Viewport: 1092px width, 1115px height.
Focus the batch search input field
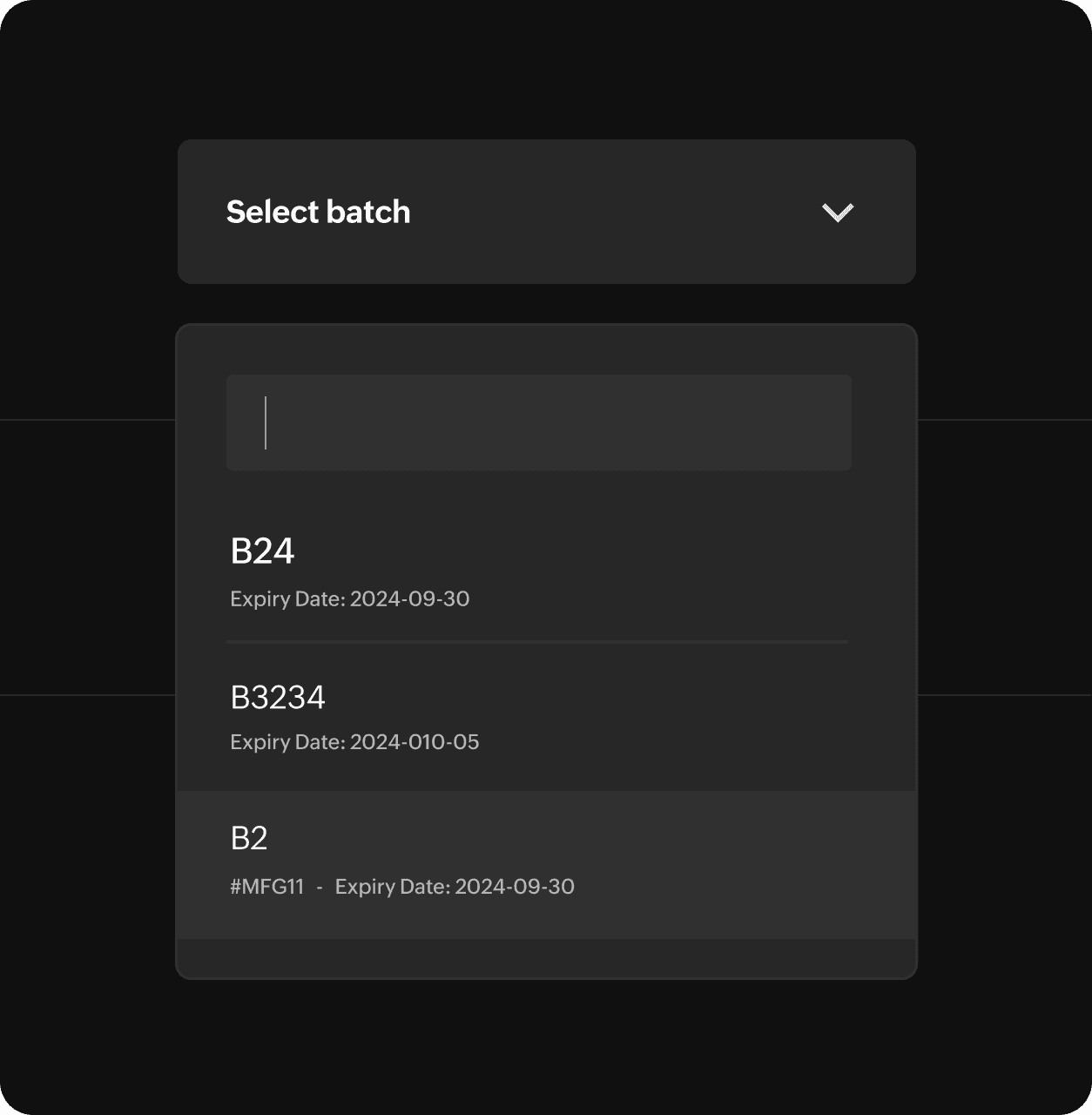(538, 422)
